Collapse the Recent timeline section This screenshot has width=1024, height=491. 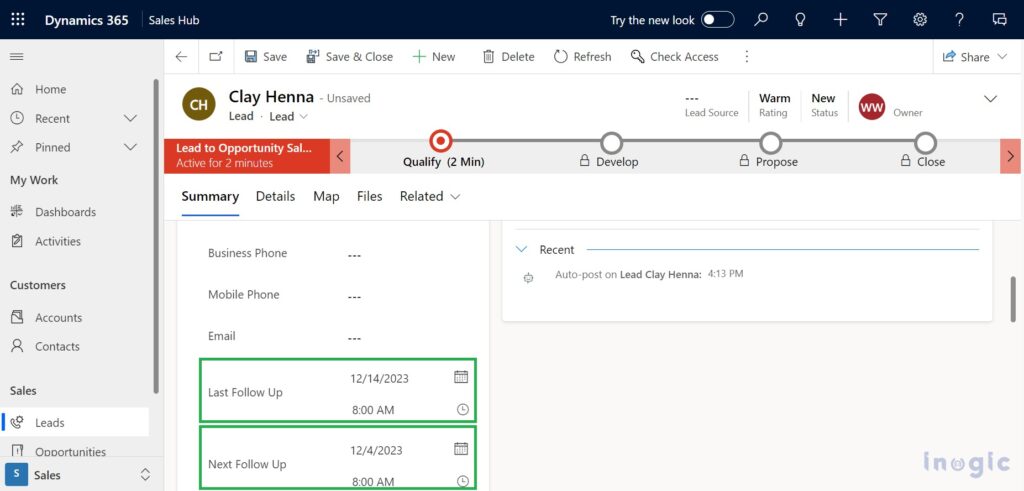tap(521, 249)
